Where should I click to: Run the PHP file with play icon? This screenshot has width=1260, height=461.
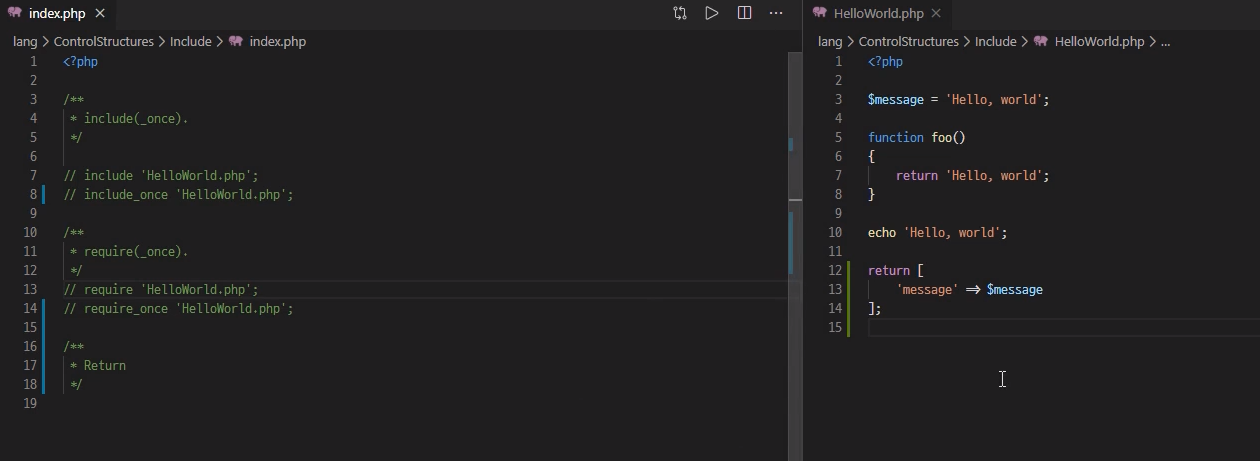tap(712, 13)
